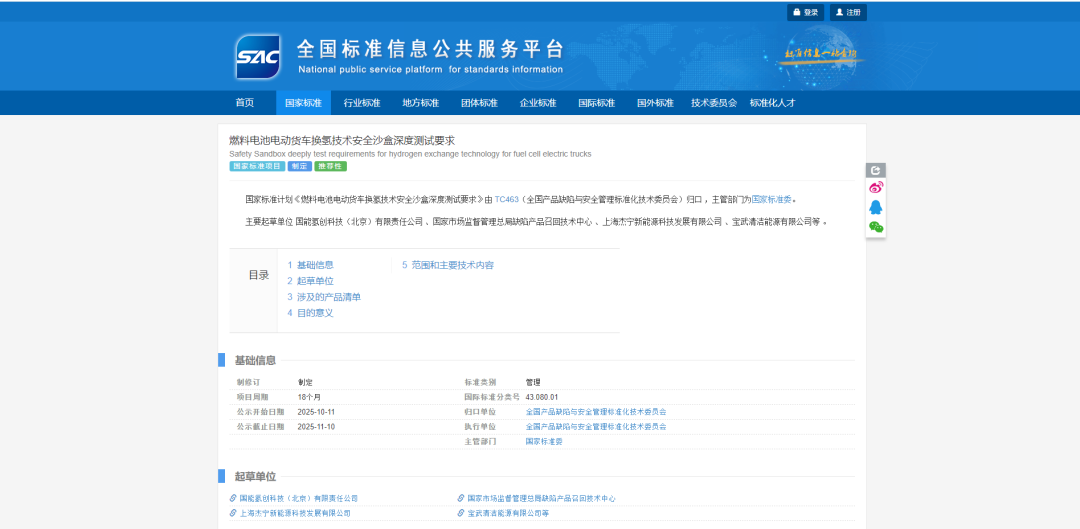The width and height of the screenshot is (1080, 529).
Task: Click the 登录 login button
Action: tap(805, 12)
